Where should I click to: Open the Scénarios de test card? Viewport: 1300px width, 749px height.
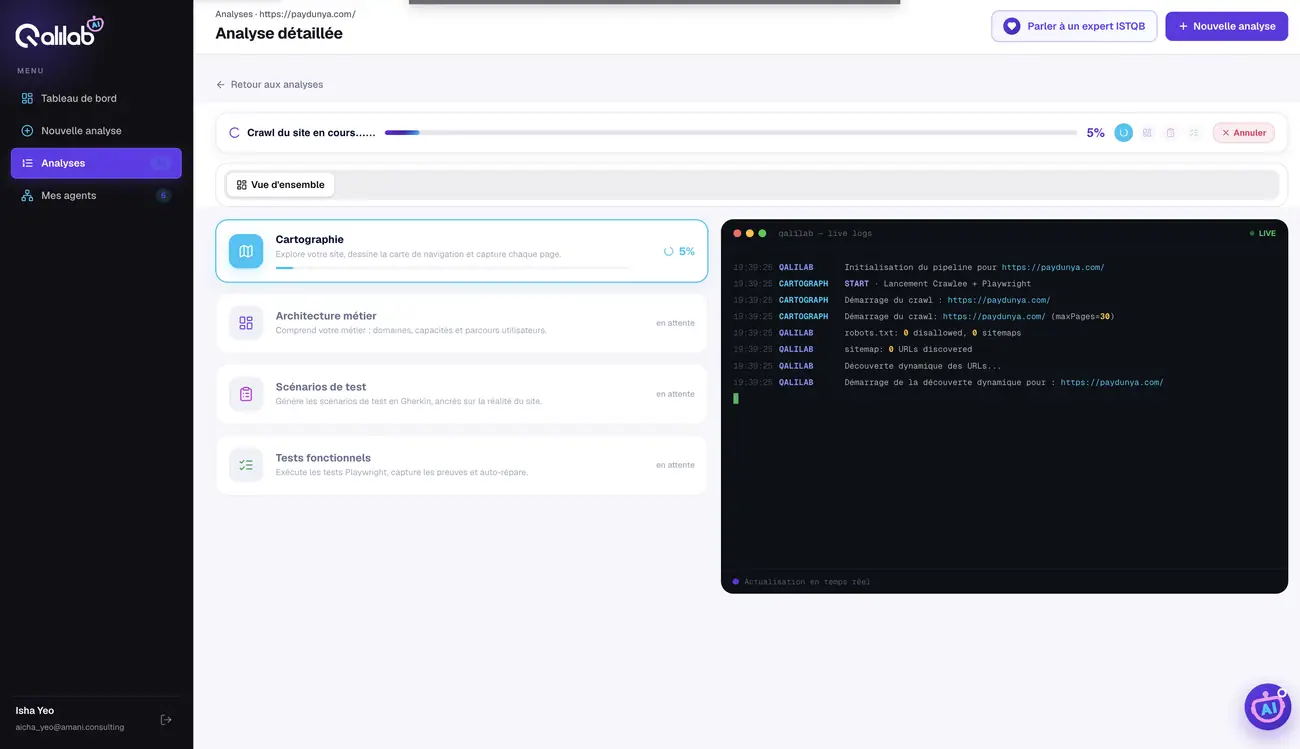[x=462, y=394]
